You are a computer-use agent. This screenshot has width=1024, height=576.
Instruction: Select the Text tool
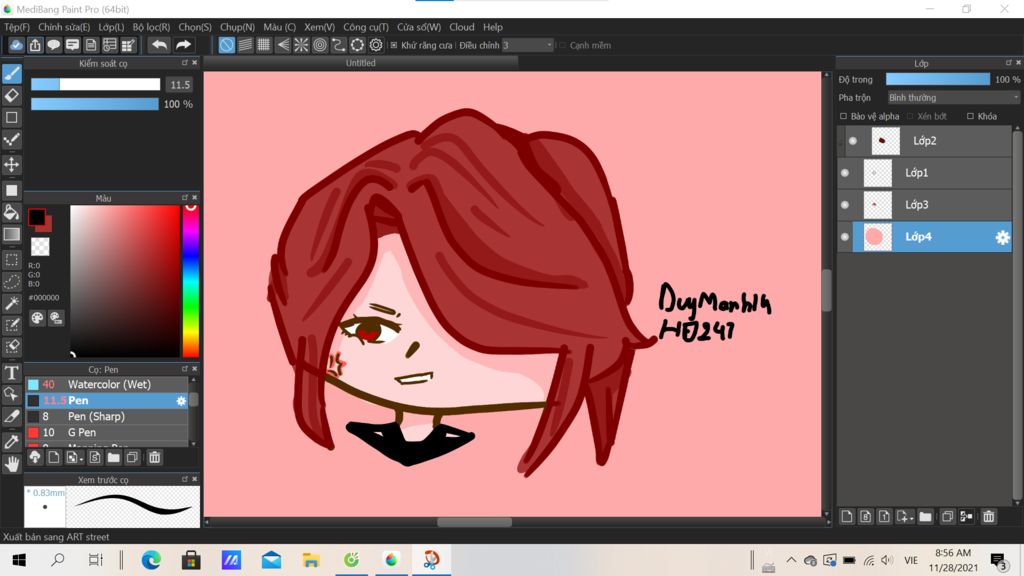click(x=12, y=372)
